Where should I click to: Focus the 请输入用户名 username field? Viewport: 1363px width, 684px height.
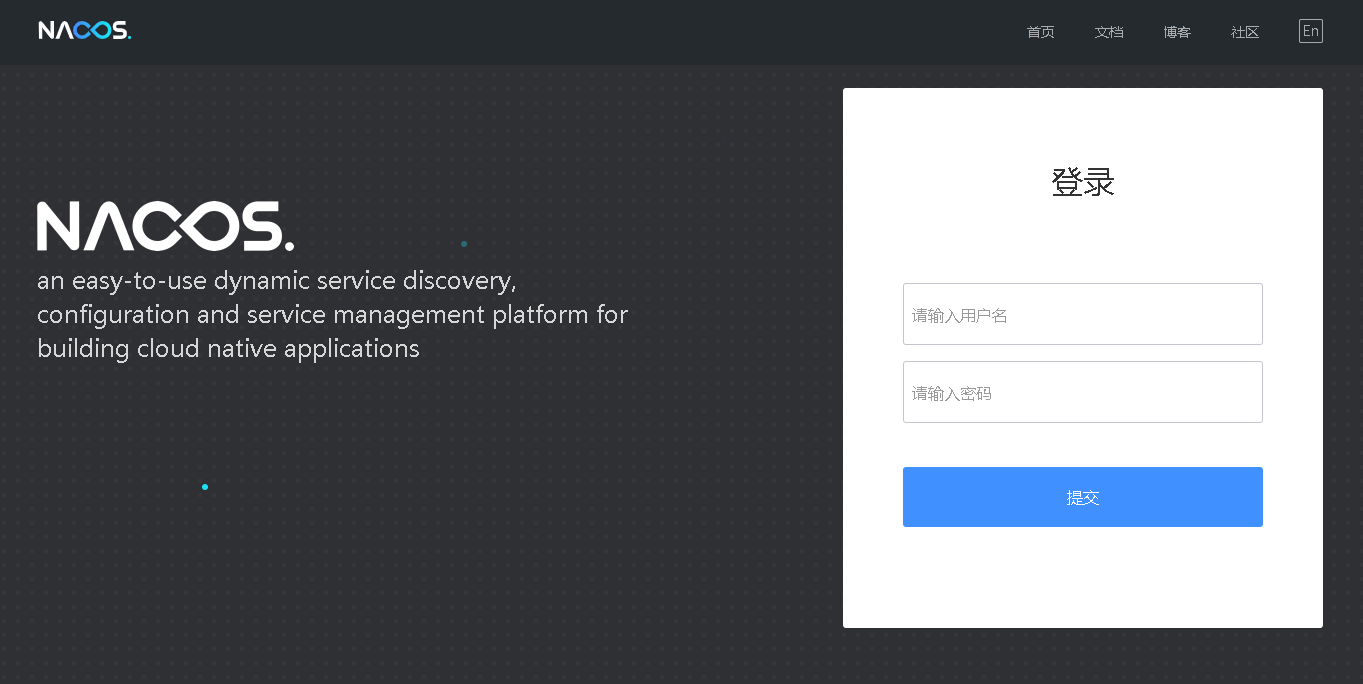[x=1083, y=314]
